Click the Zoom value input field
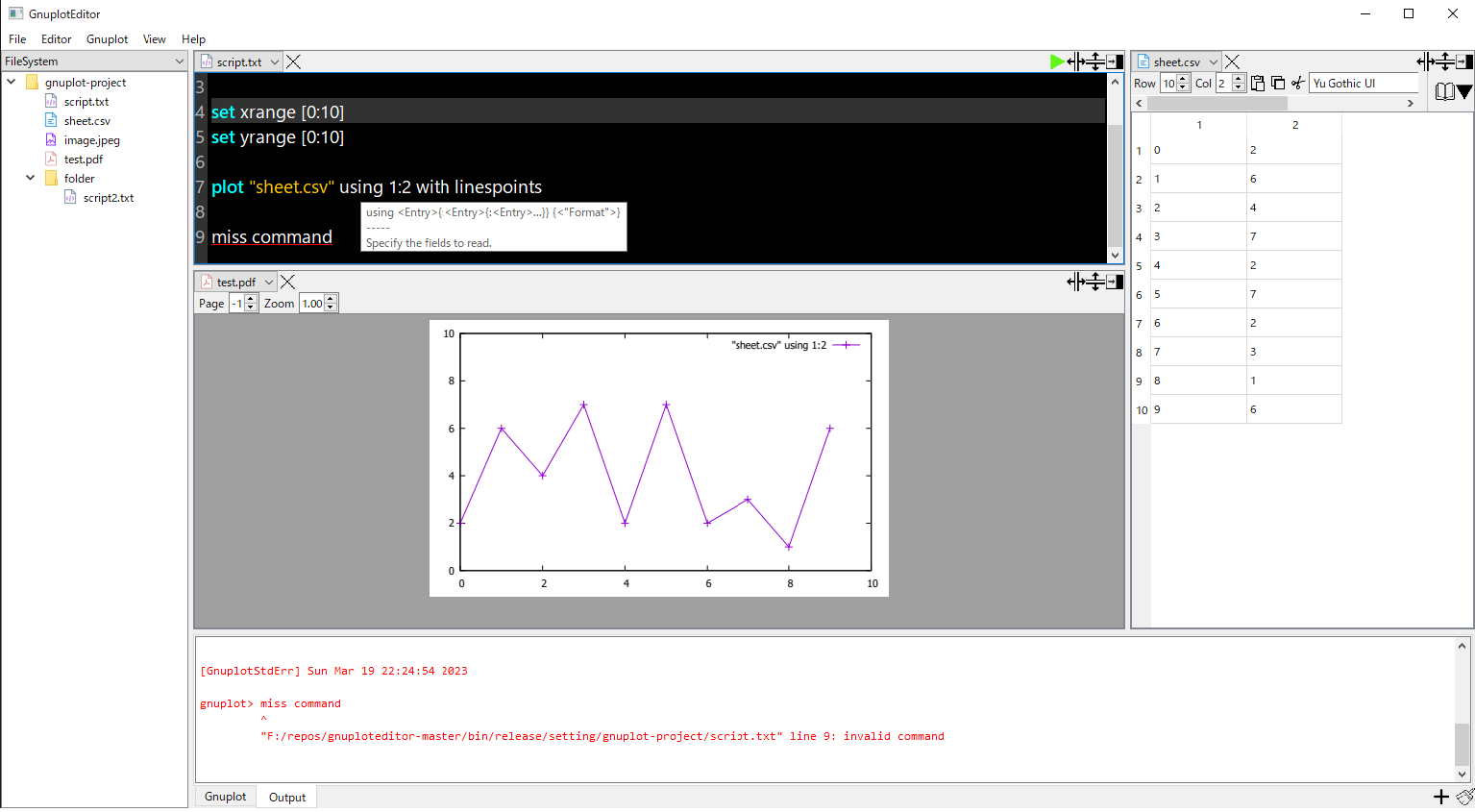This screenshot has width=1475, height=812. [312, 304]
